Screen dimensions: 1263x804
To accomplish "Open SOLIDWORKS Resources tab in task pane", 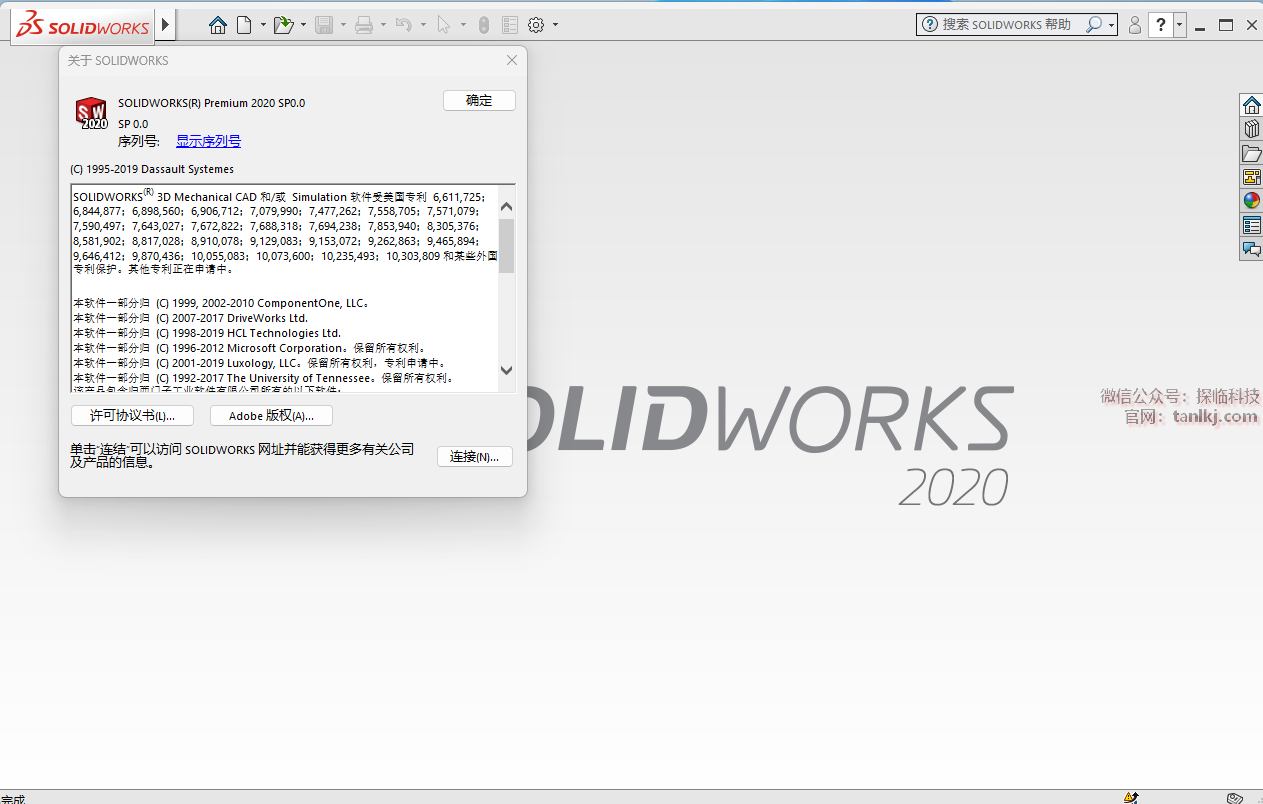I will coord(1251,105).
